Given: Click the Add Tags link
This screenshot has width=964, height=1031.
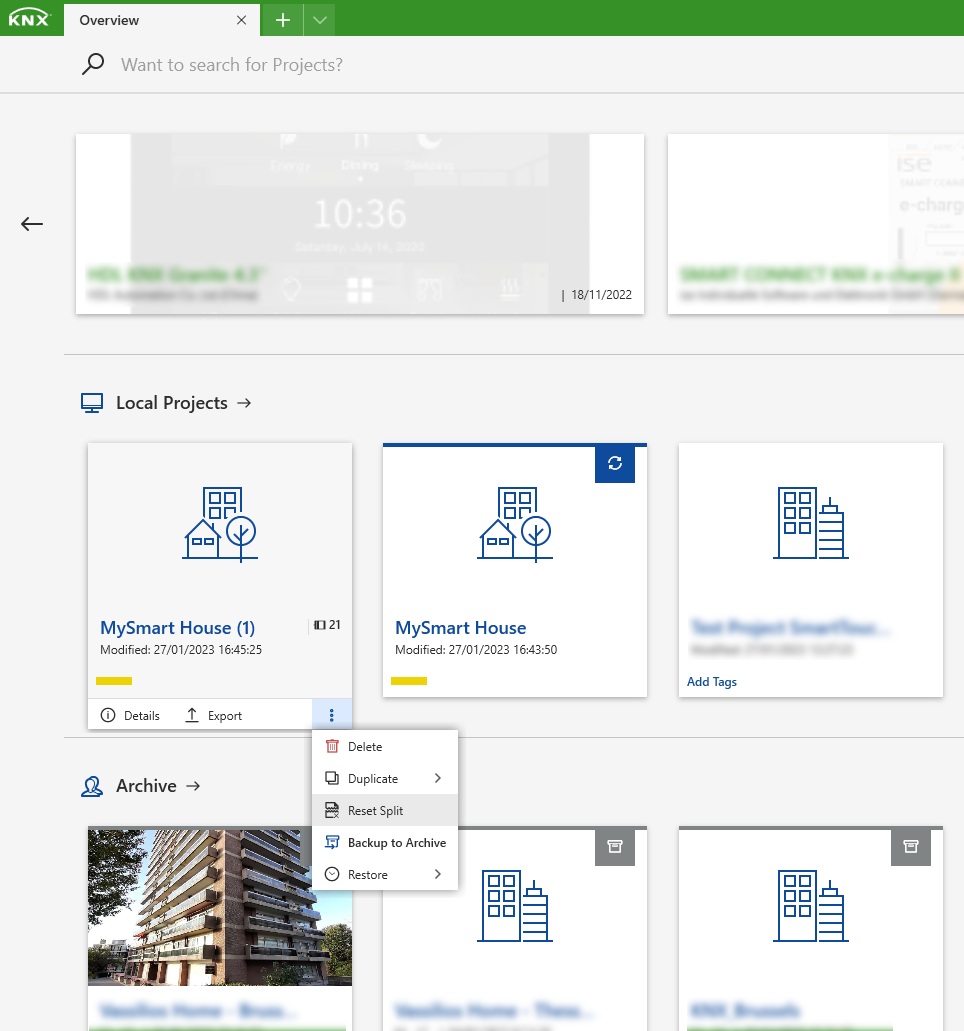Looking at the screenshot, I should [711, 681].
